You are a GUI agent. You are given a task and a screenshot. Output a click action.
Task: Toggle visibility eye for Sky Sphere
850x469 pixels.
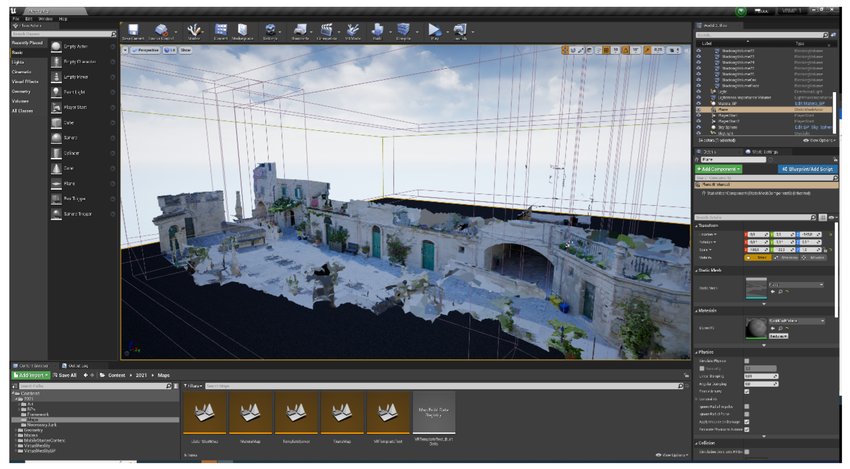(x=699, y=127)
